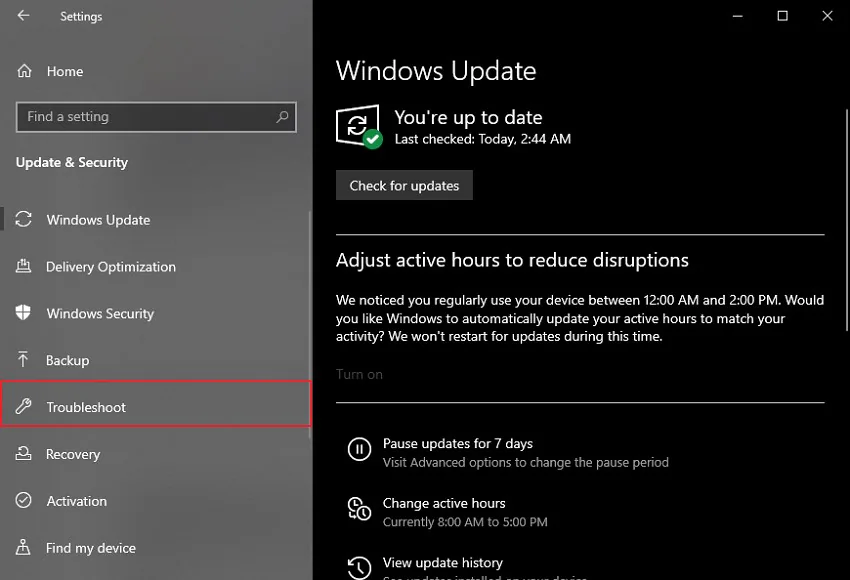Click the 'Last checked: Today, 2:44 AM' text

pyautogui.click(x=482, y=139)
